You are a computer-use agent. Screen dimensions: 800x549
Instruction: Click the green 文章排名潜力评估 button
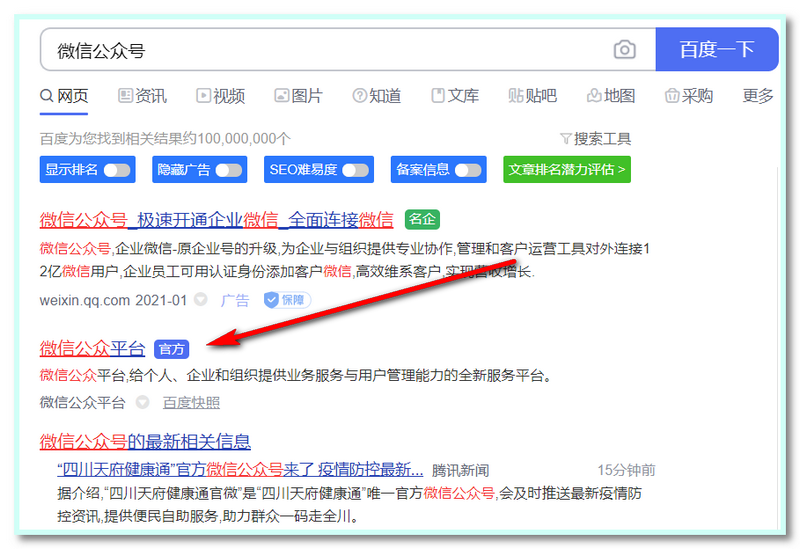[567, 169]
